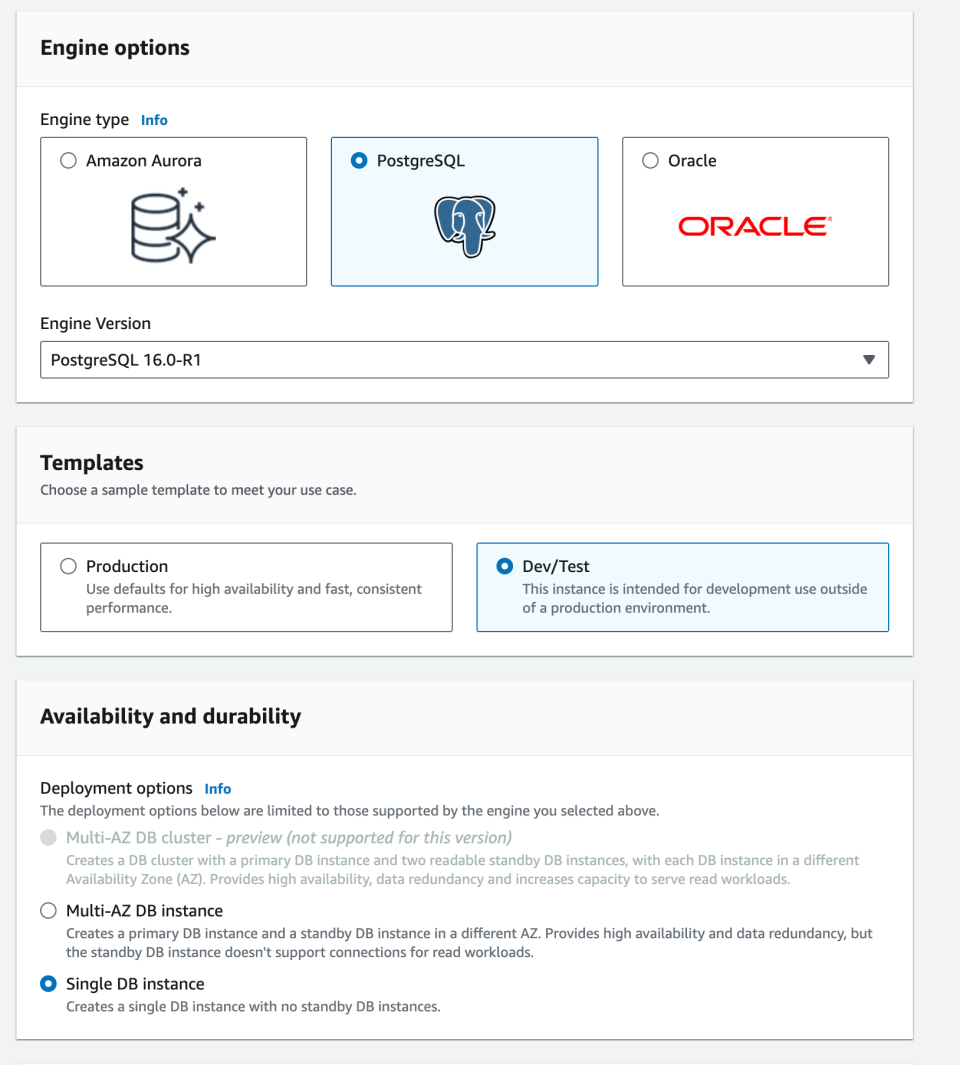Select Single DB instance deployment

(x=47, y=983)
